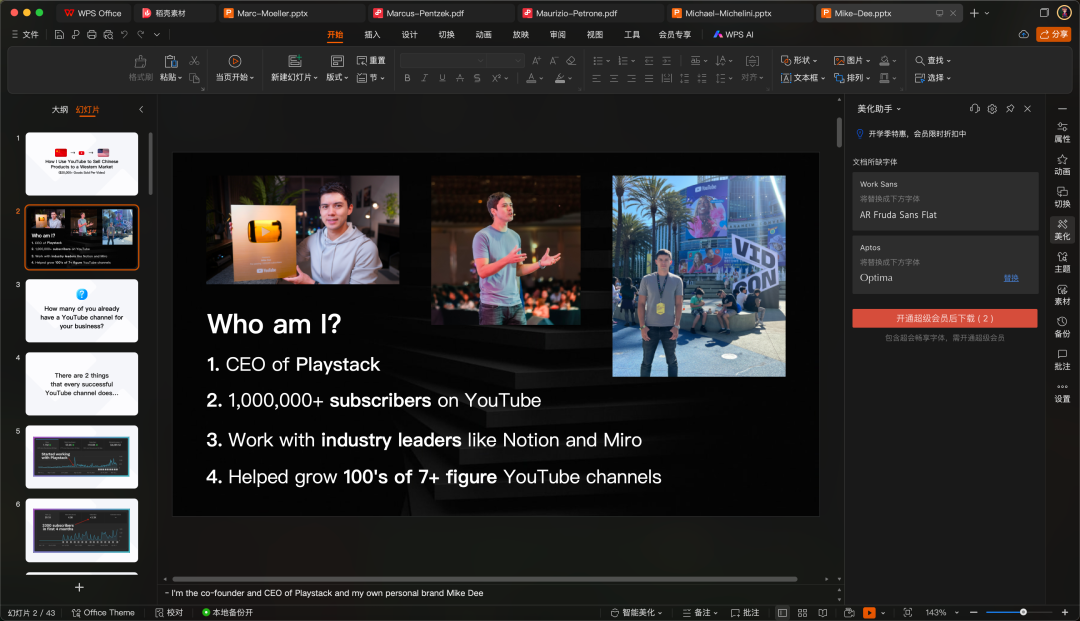The image size is (1080, 621).
Task: Open the File (文件) menu
Action: (25, 34)
